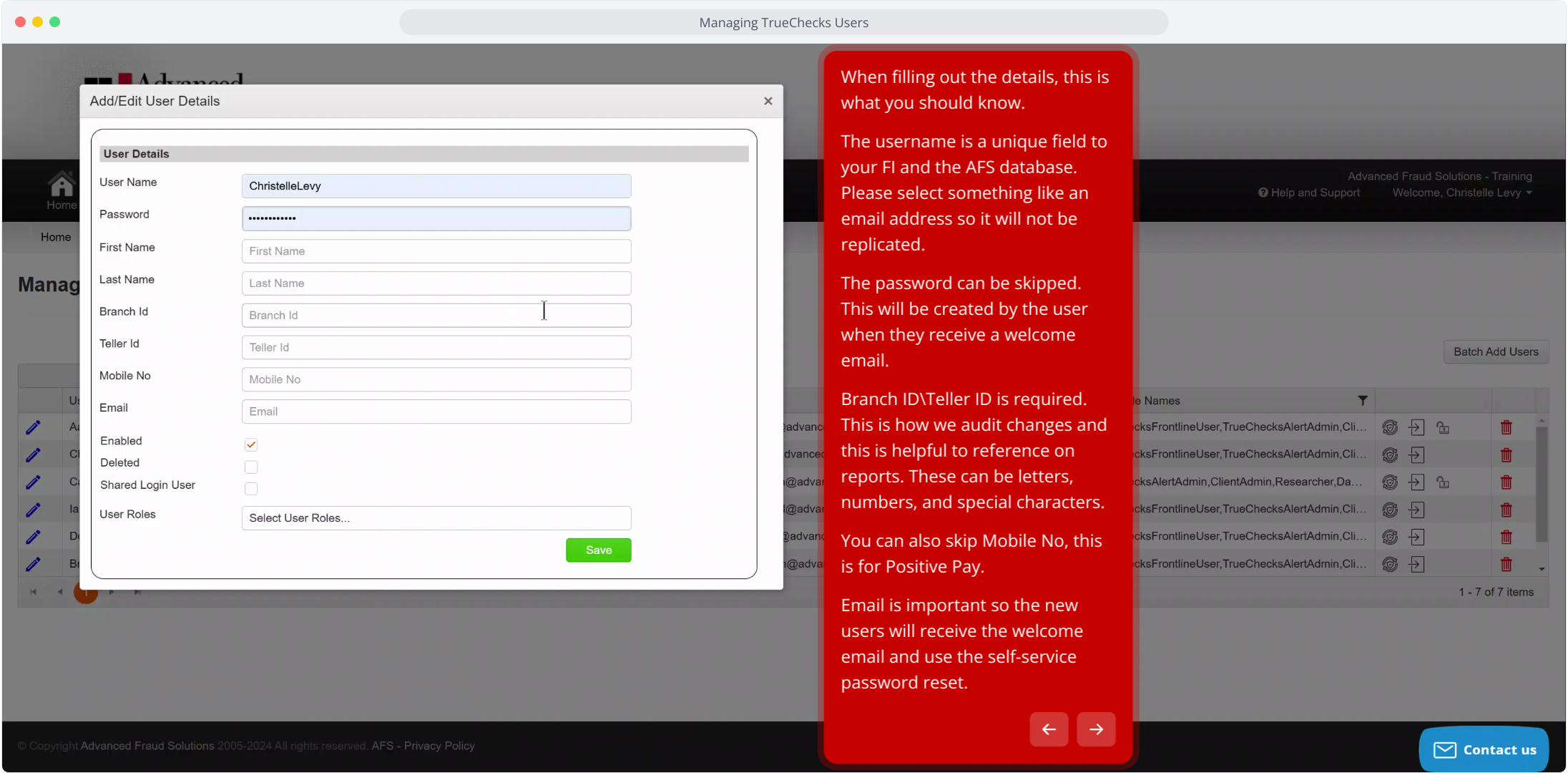Open the Role Names column filter
1568x773 pixels.
[x=1363, y=401]
